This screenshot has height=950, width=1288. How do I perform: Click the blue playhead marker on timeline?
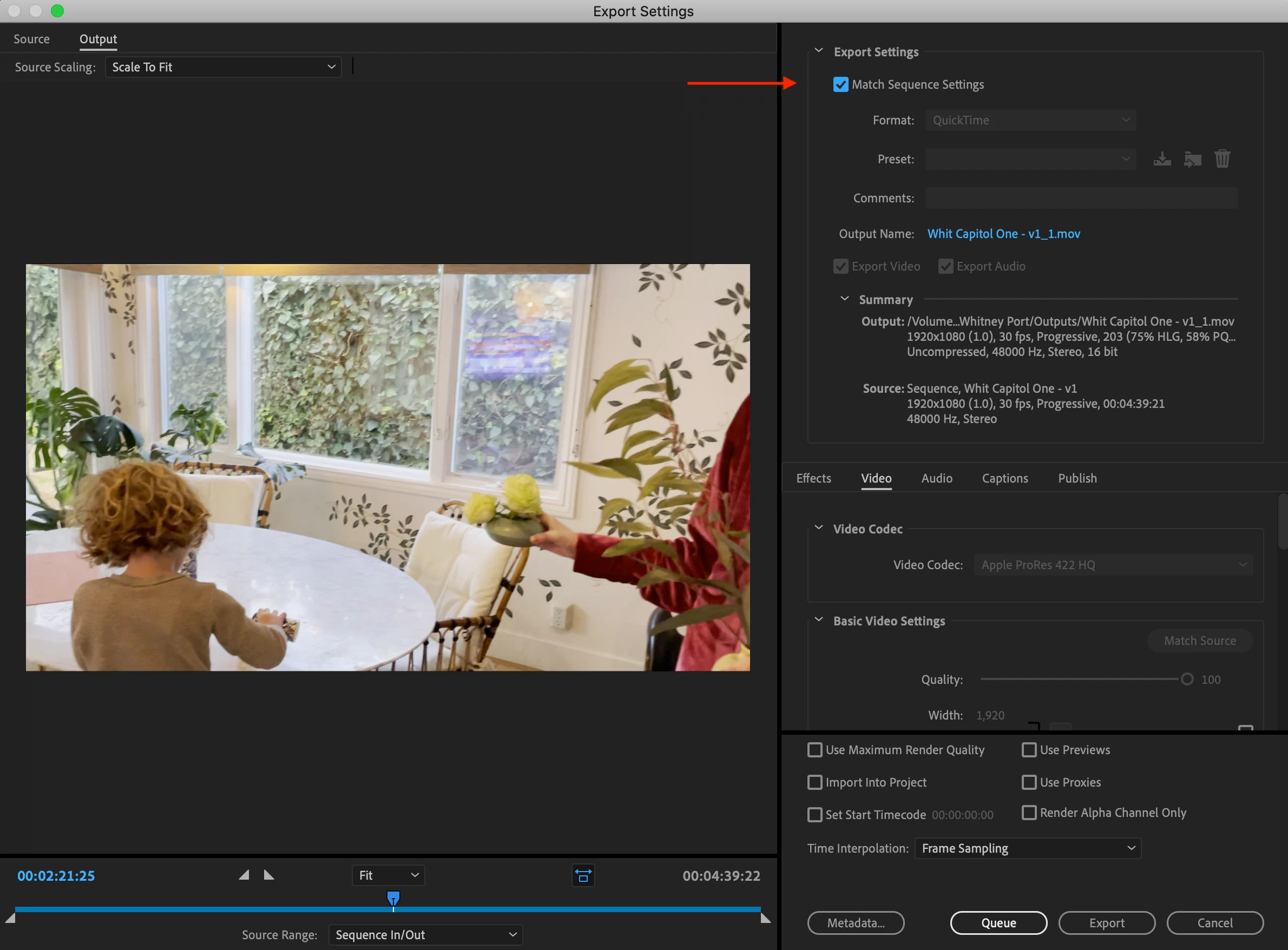click(x=393, y=898)
